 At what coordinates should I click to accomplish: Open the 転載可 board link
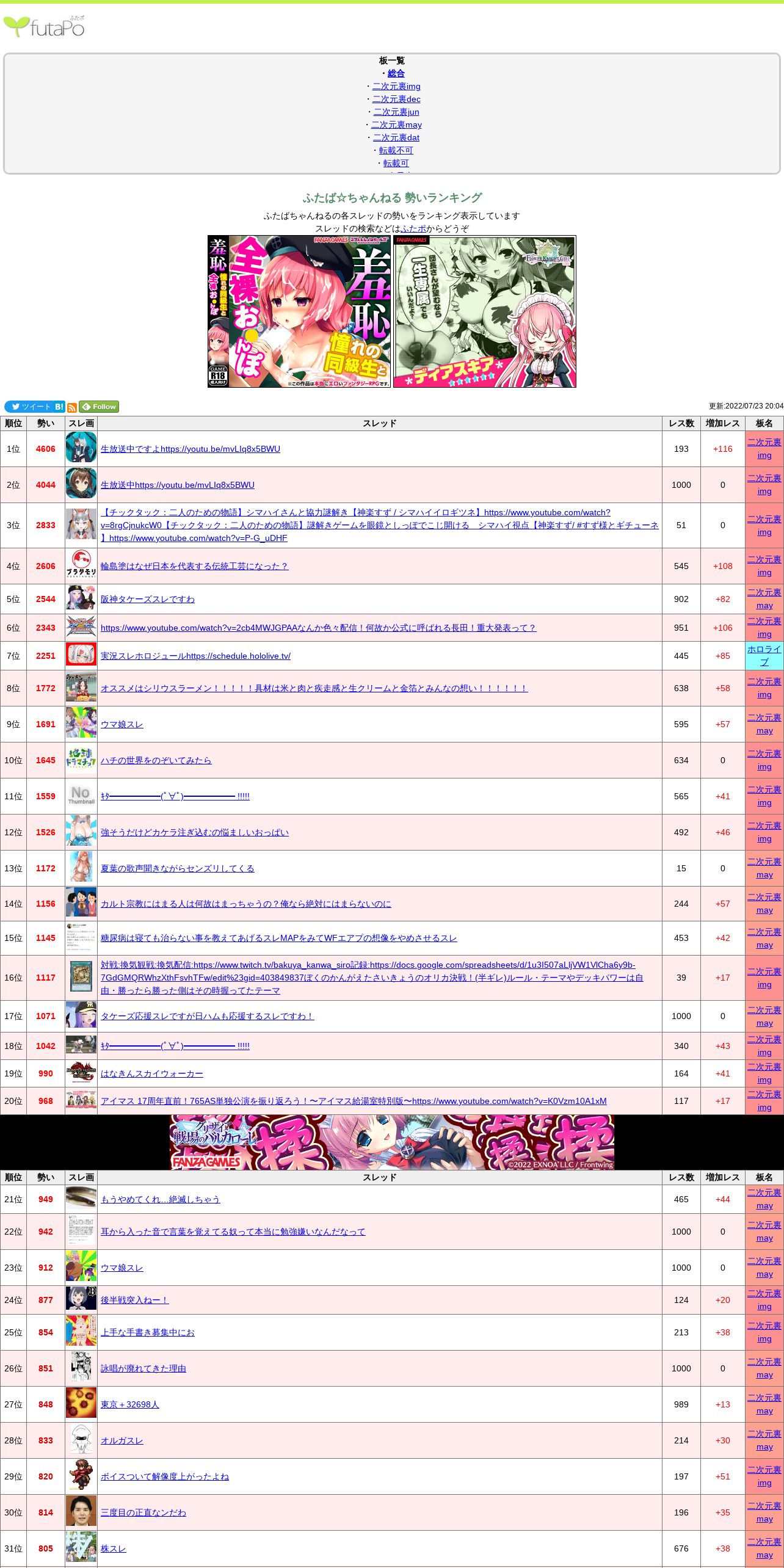[396, 163]
